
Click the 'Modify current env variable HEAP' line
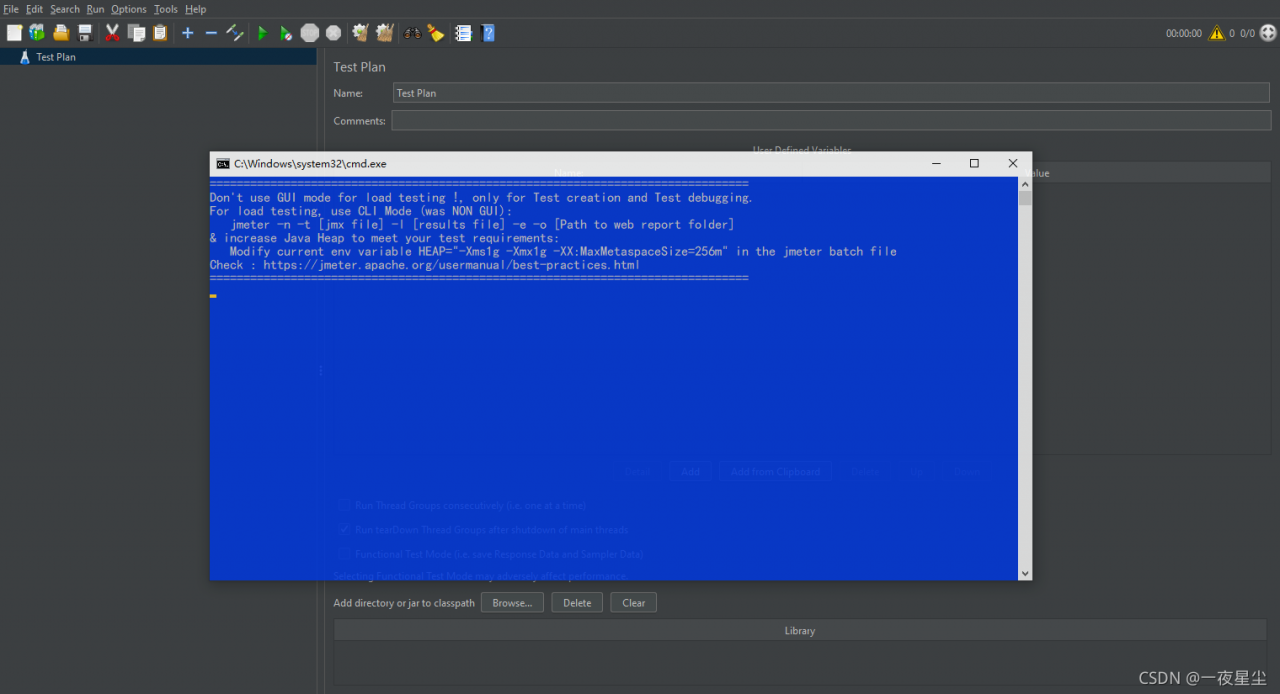click(563, 252)
